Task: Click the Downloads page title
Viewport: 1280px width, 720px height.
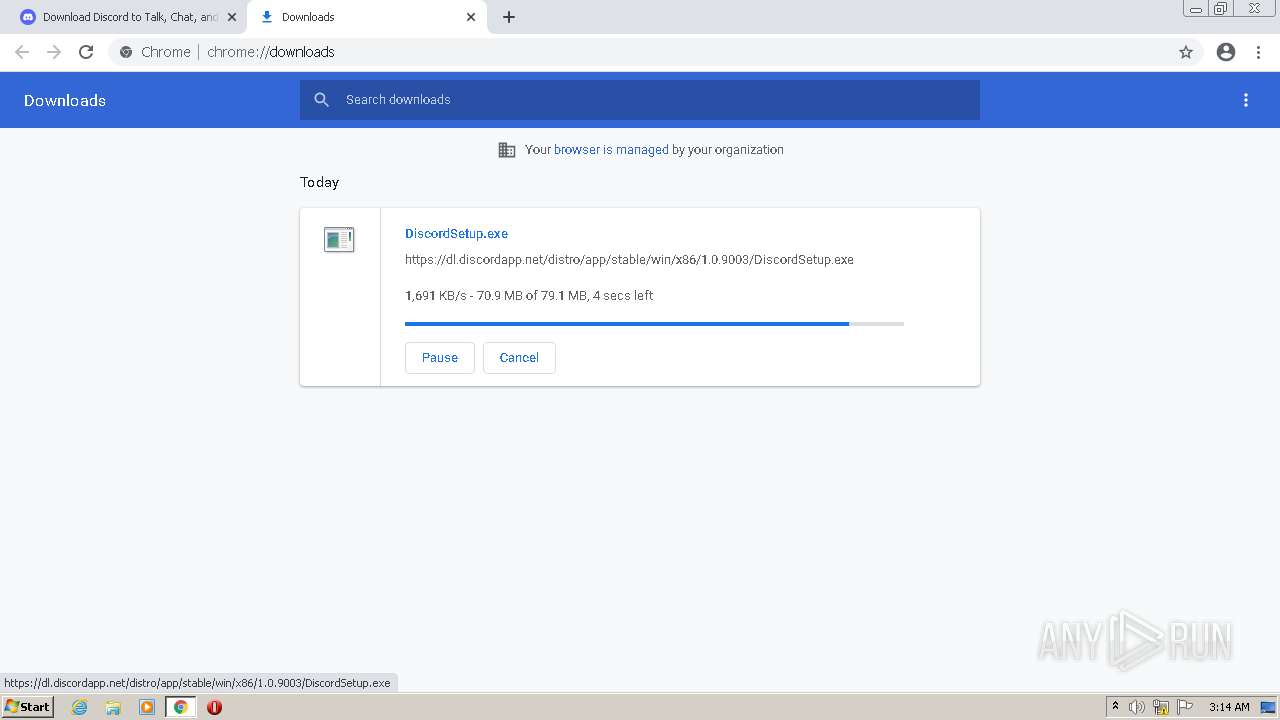Action: click(65, 100)
